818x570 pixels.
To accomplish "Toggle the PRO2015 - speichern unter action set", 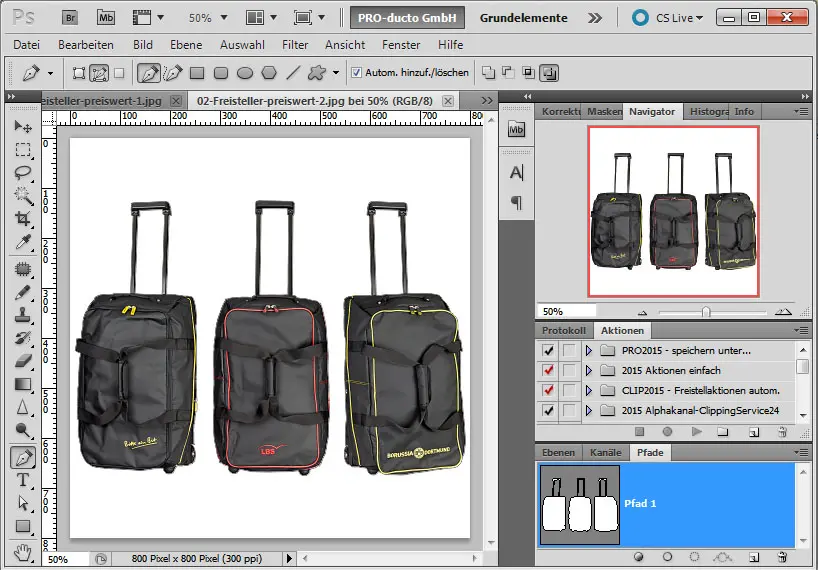I will point(548,350).
